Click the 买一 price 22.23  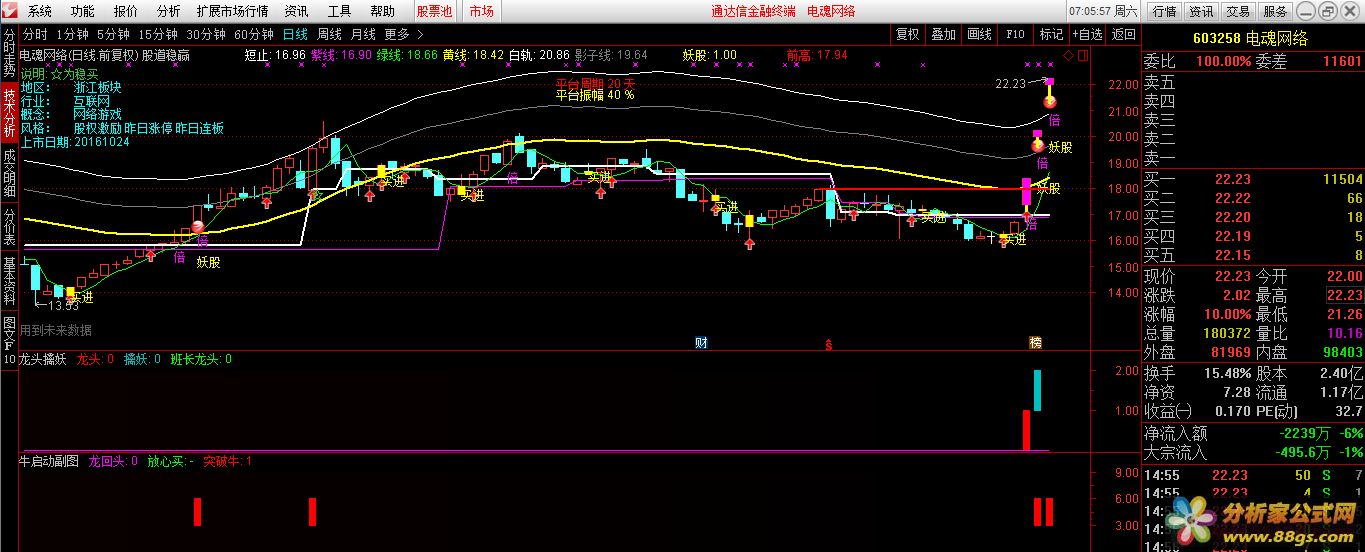click(1232, 179)
